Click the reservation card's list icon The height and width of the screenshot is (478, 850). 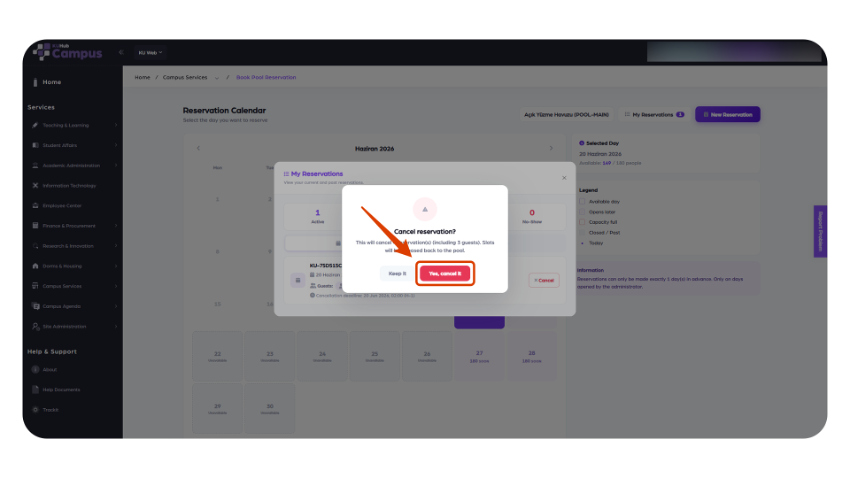click(x=298, y=280)
